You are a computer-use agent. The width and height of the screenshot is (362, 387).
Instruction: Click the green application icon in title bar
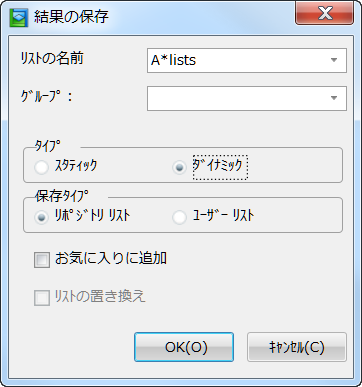click(18, 17)
